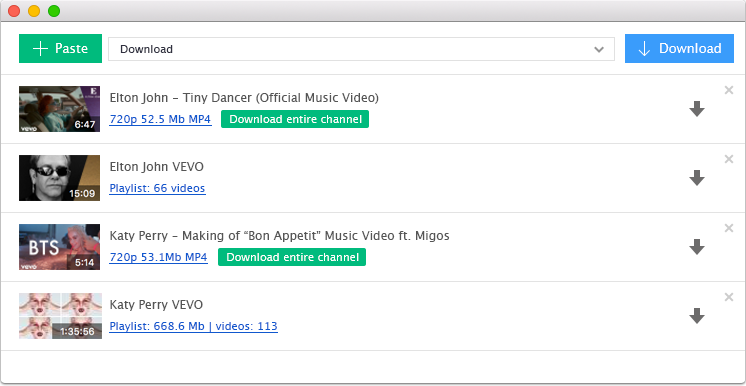Maximize the window with green button
Screen dimensions: 746x386
coord(54,10)
